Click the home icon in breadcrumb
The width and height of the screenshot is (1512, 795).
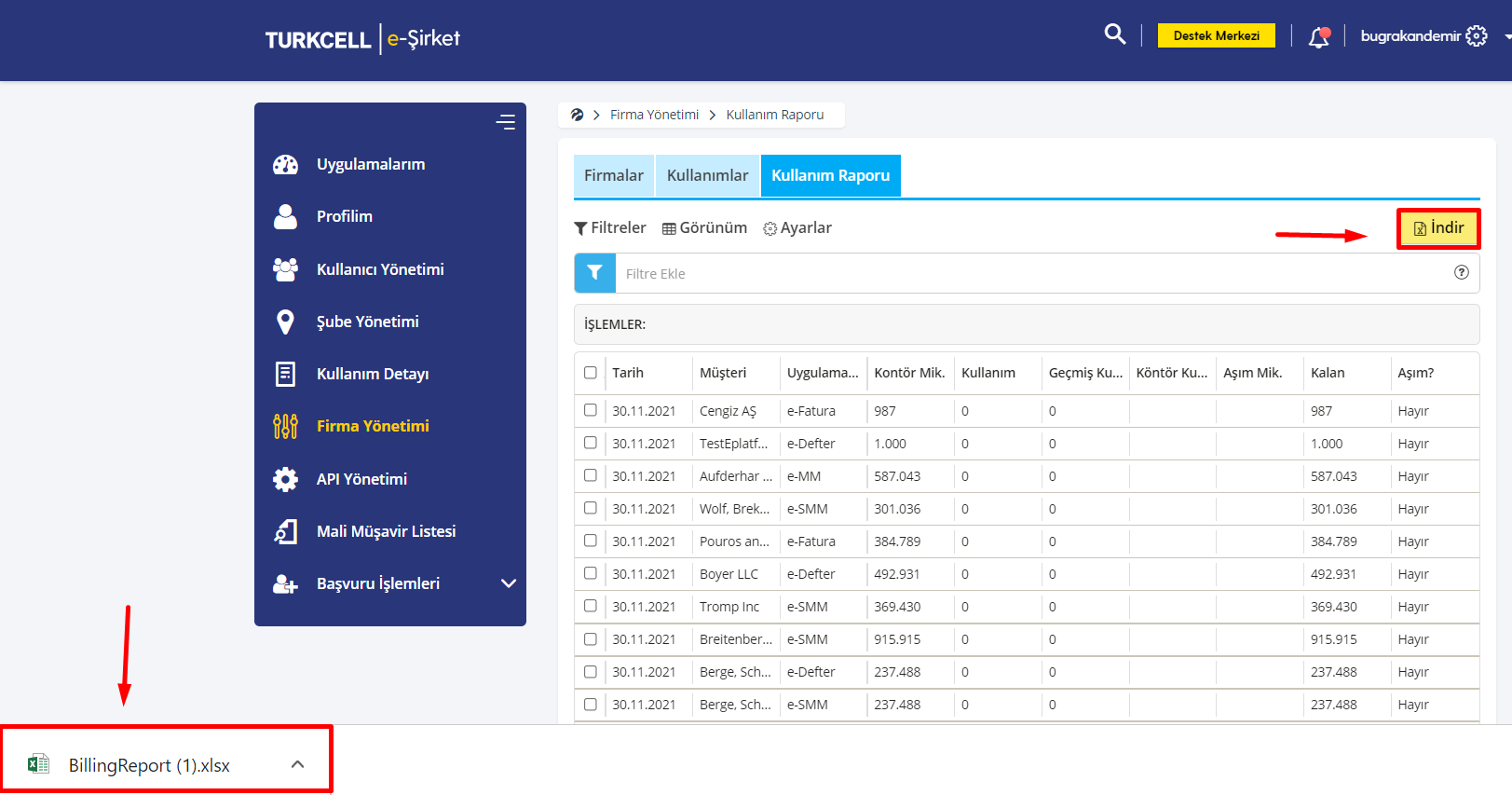[577, 115]
